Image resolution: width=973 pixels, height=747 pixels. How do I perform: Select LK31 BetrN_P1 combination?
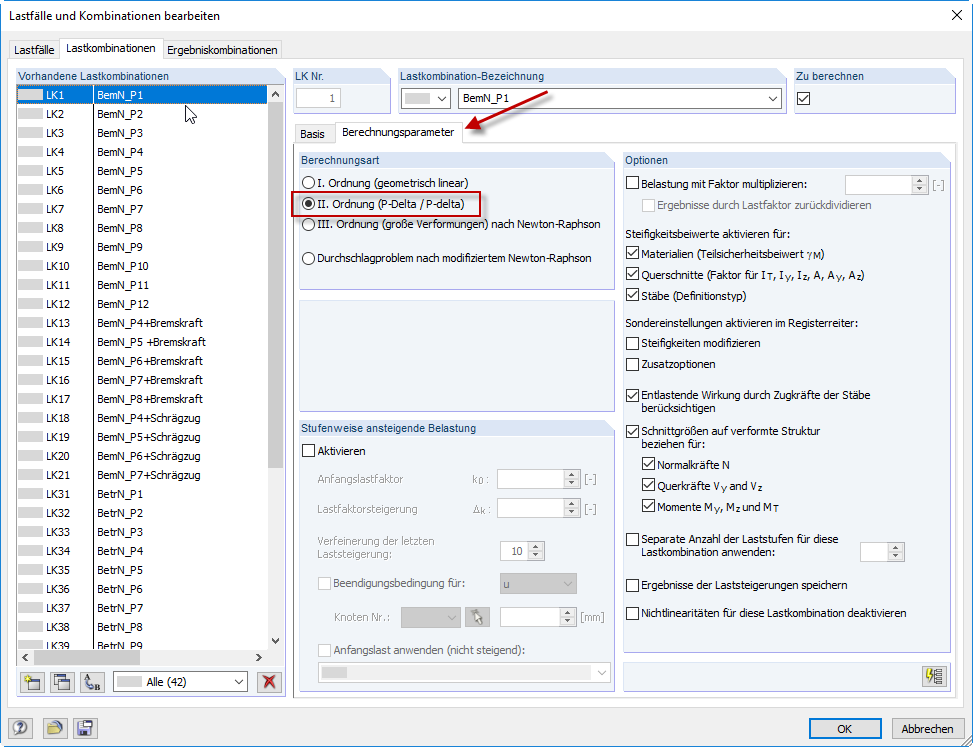pyautogui.click(x=142, y=494)
